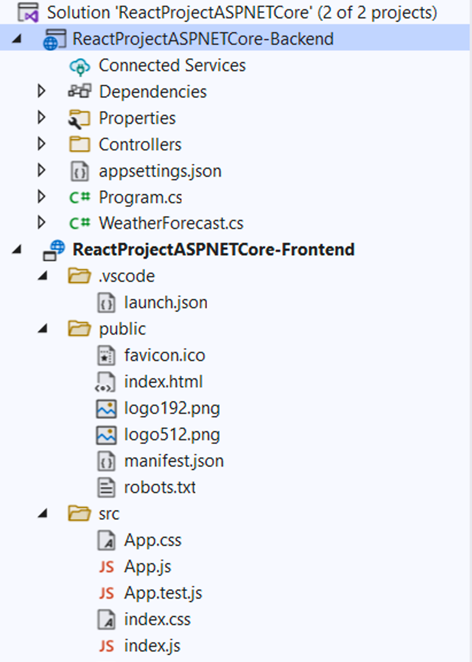The image size is (472, 662).
Task: Expand the Program.cs node
Action: [x=41, y=196]
